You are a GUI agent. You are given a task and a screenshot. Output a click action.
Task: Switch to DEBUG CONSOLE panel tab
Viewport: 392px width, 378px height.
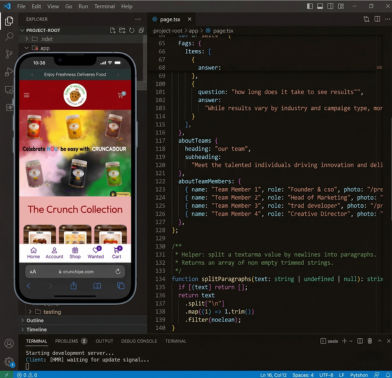pos(139,341)
